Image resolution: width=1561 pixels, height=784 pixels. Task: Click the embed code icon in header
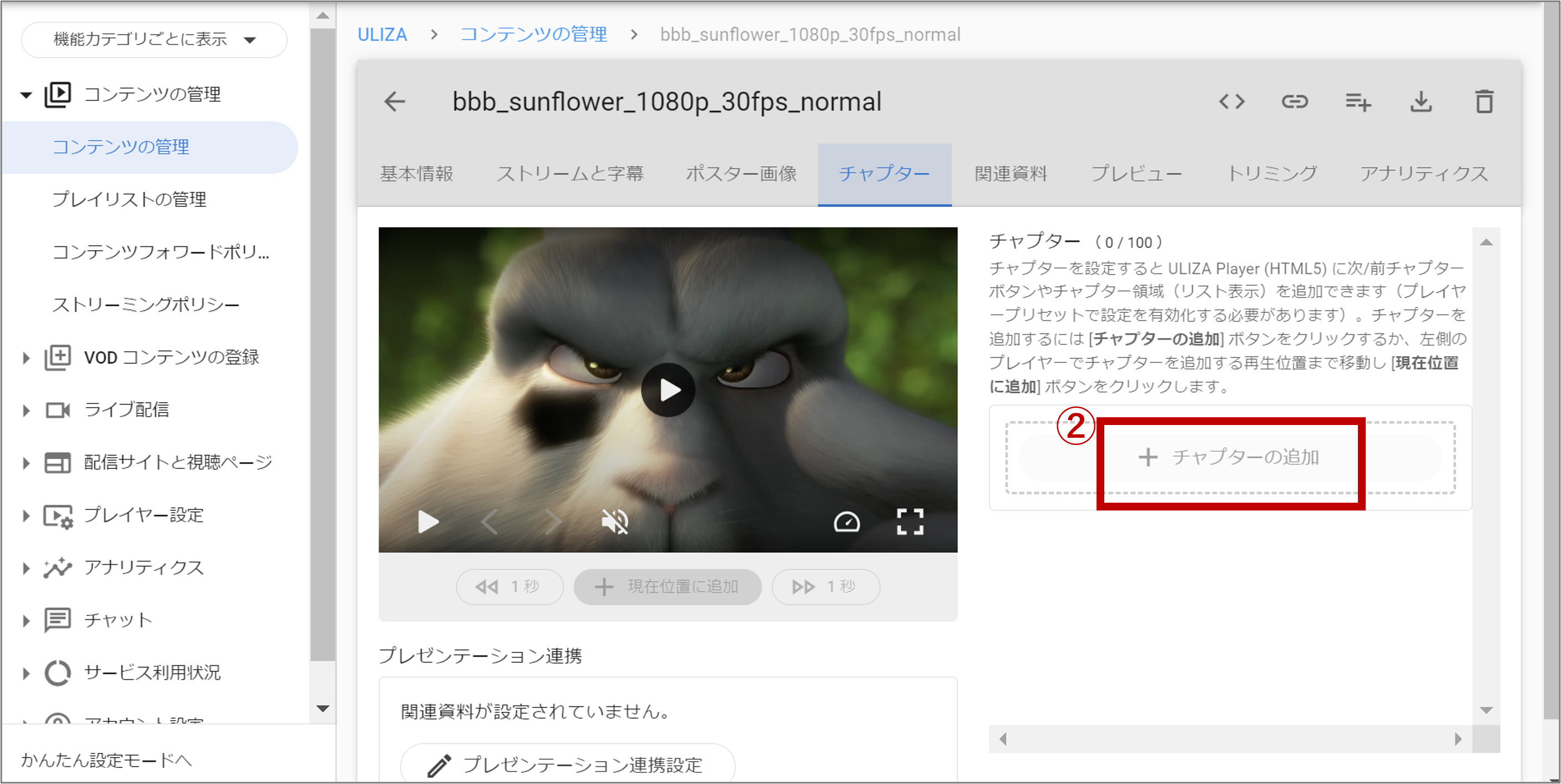[1231, 102]
